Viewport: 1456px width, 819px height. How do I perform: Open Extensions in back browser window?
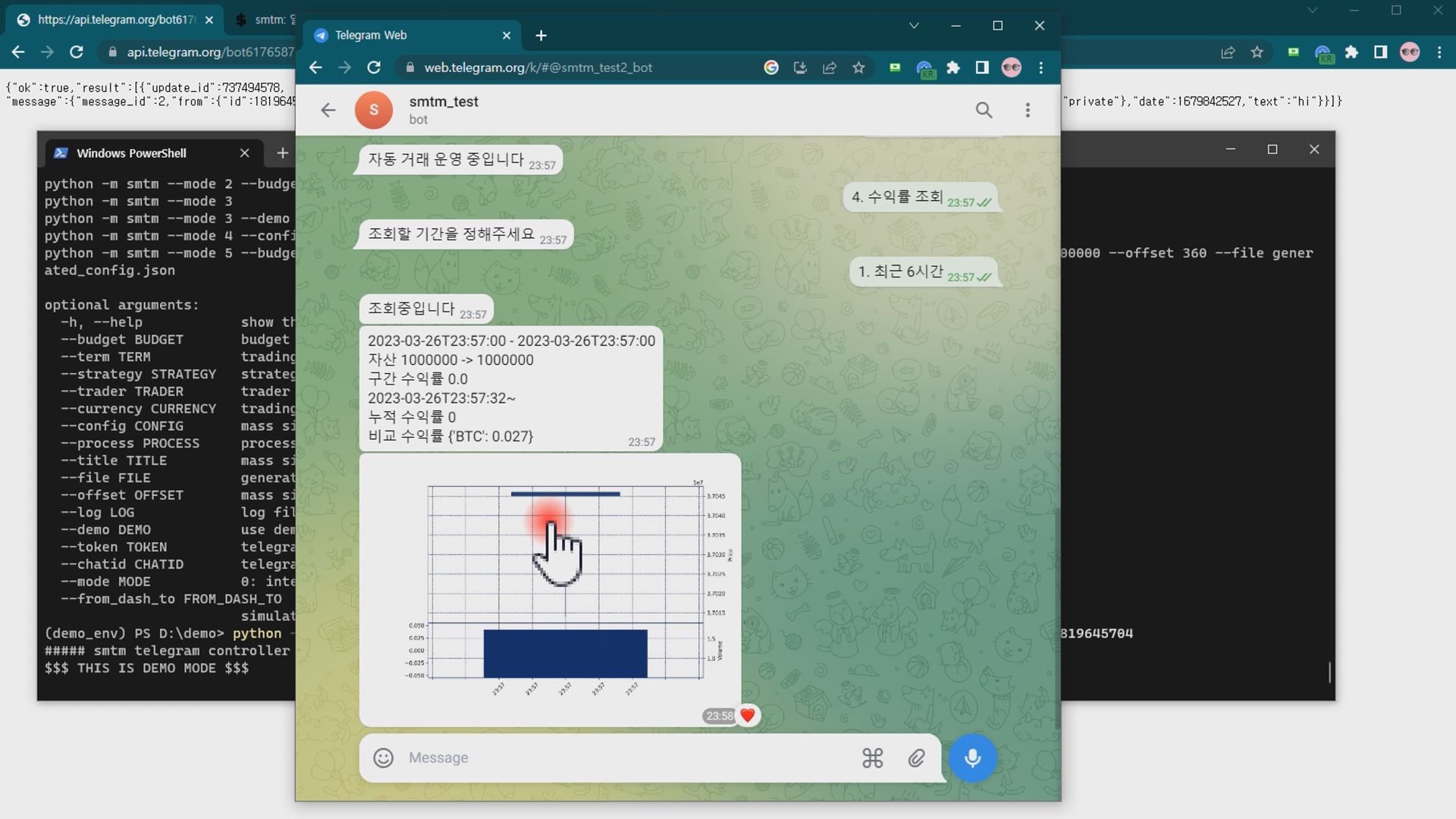(1351, 52)
